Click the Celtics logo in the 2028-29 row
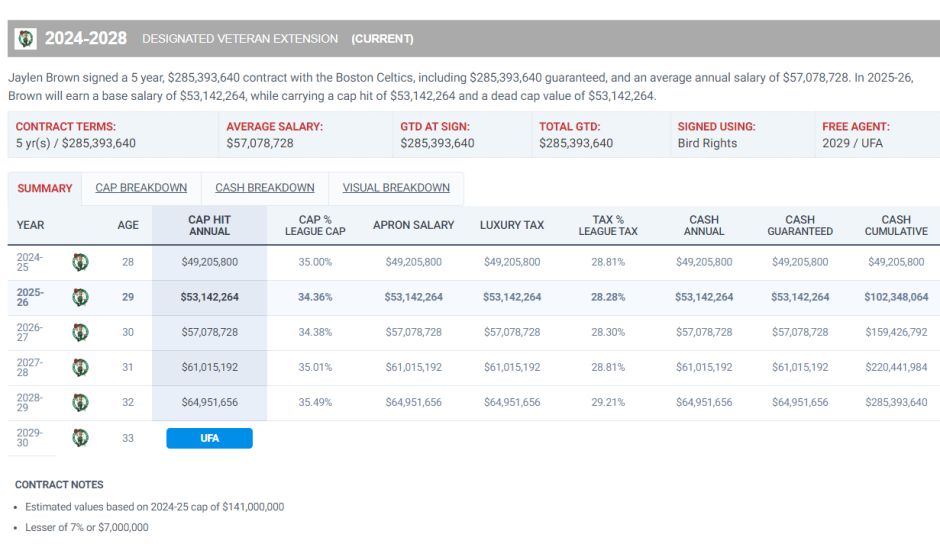The width and height of the screenshot is (940, 544). tap(80, 402)
